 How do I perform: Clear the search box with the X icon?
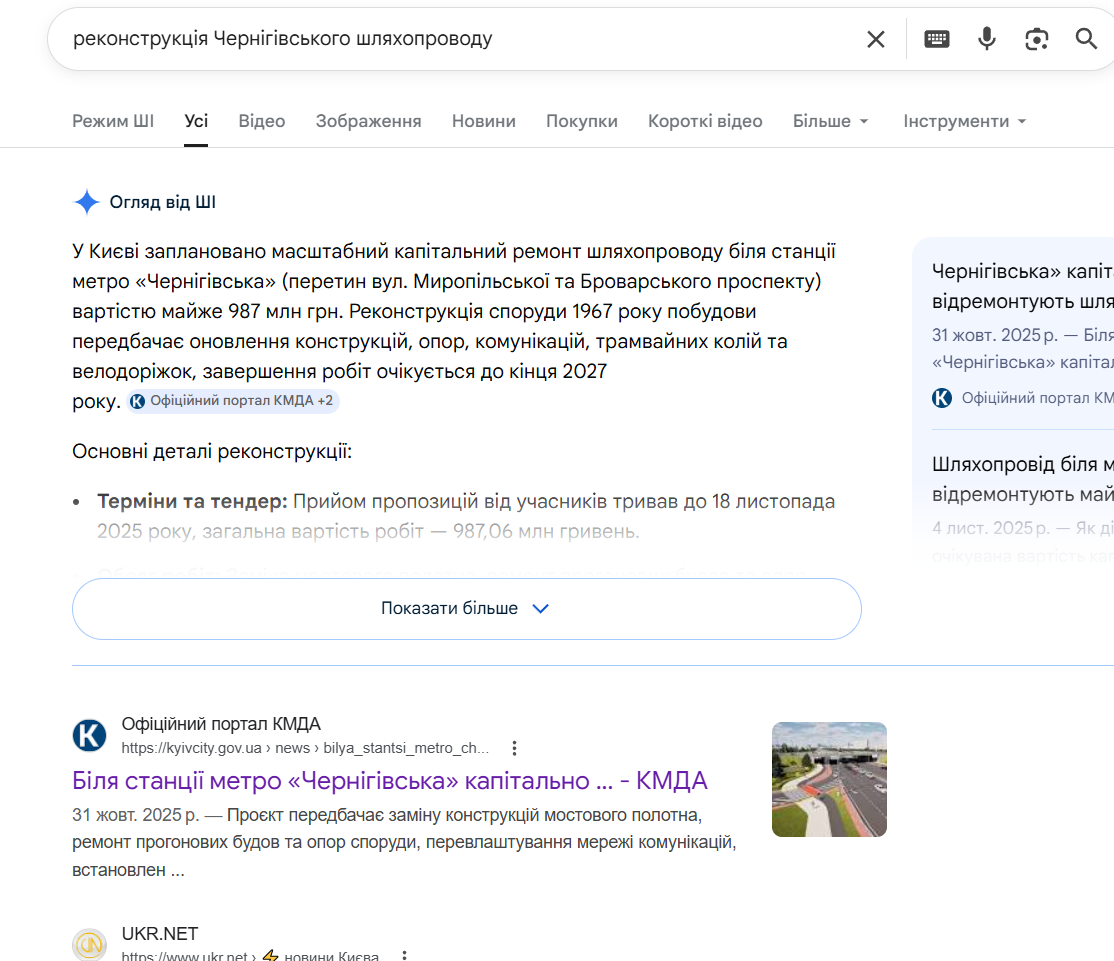tap(875, 39)
